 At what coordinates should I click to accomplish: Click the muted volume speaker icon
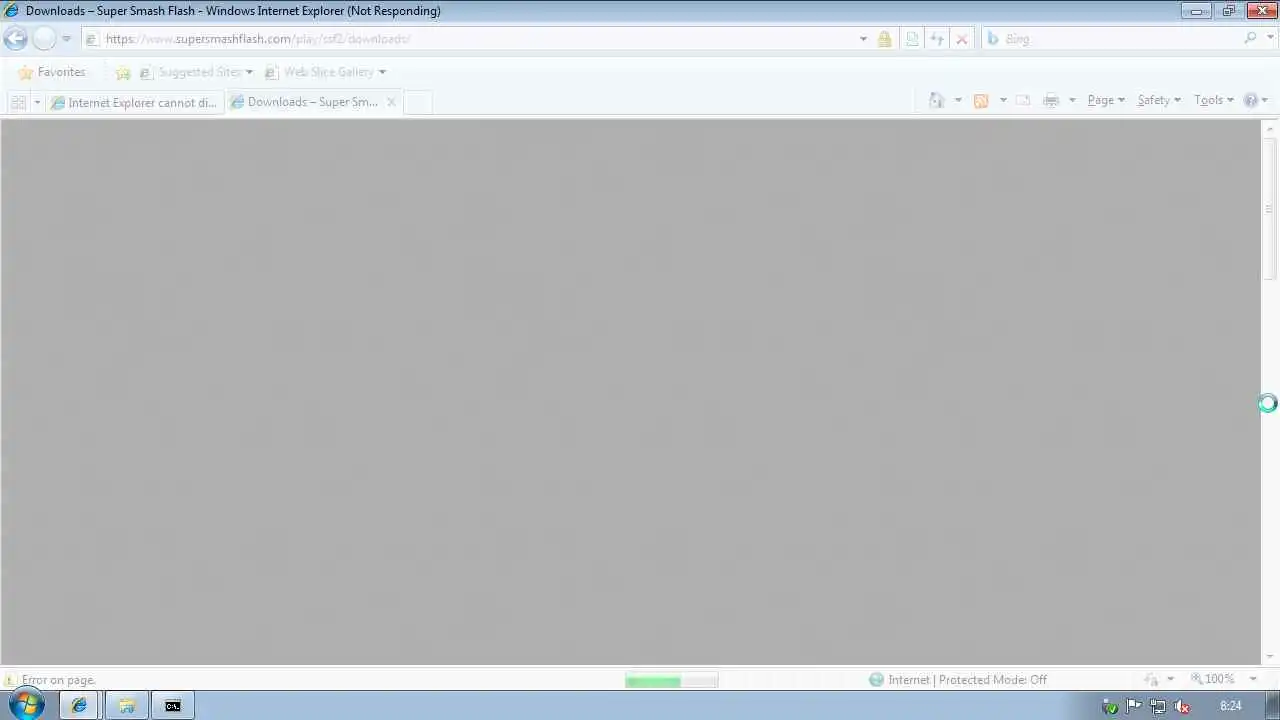pyautogui.click(x=1182, y=706)
